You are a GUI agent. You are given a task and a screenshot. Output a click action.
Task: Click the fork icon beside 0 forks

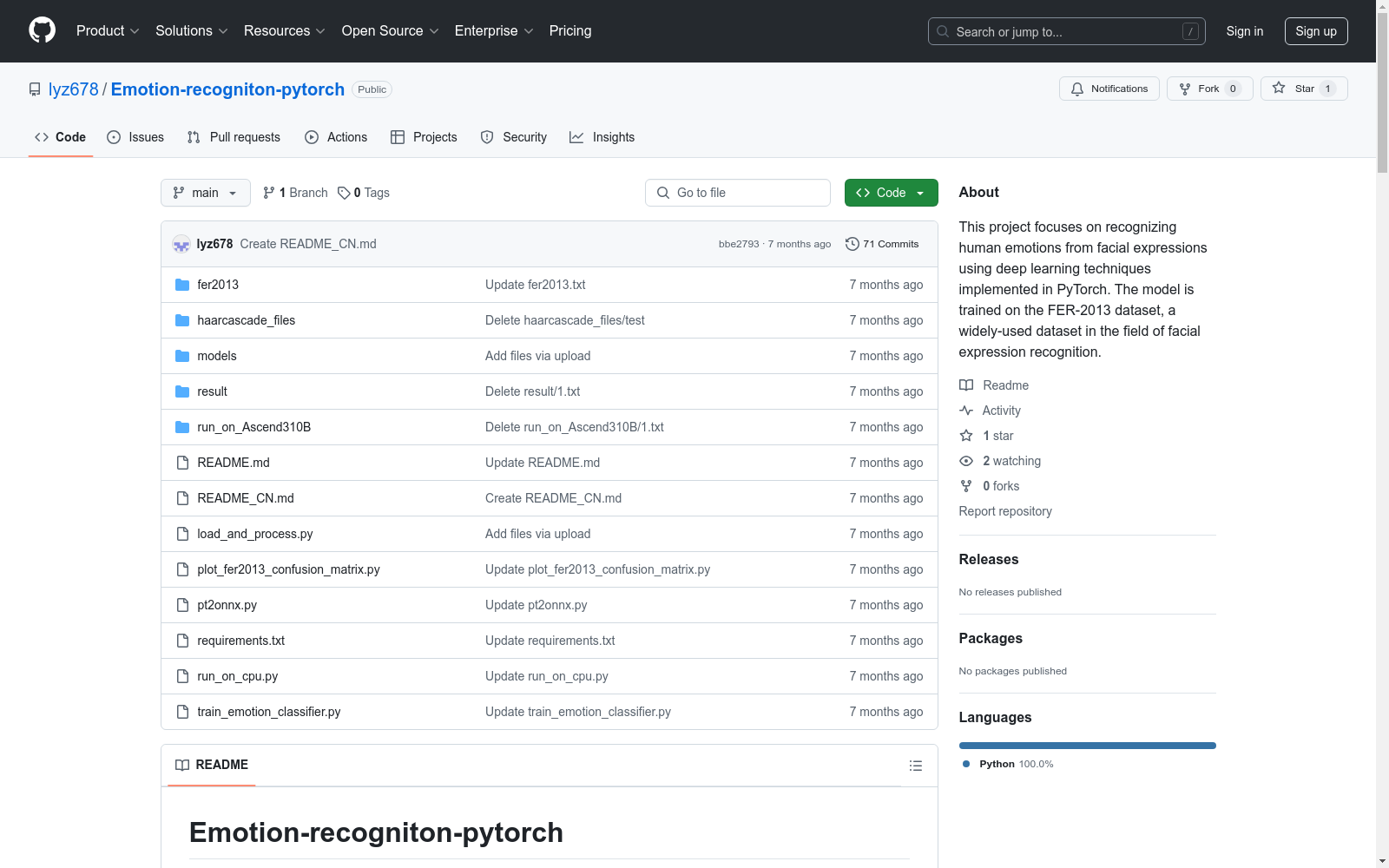click(966, 486)
